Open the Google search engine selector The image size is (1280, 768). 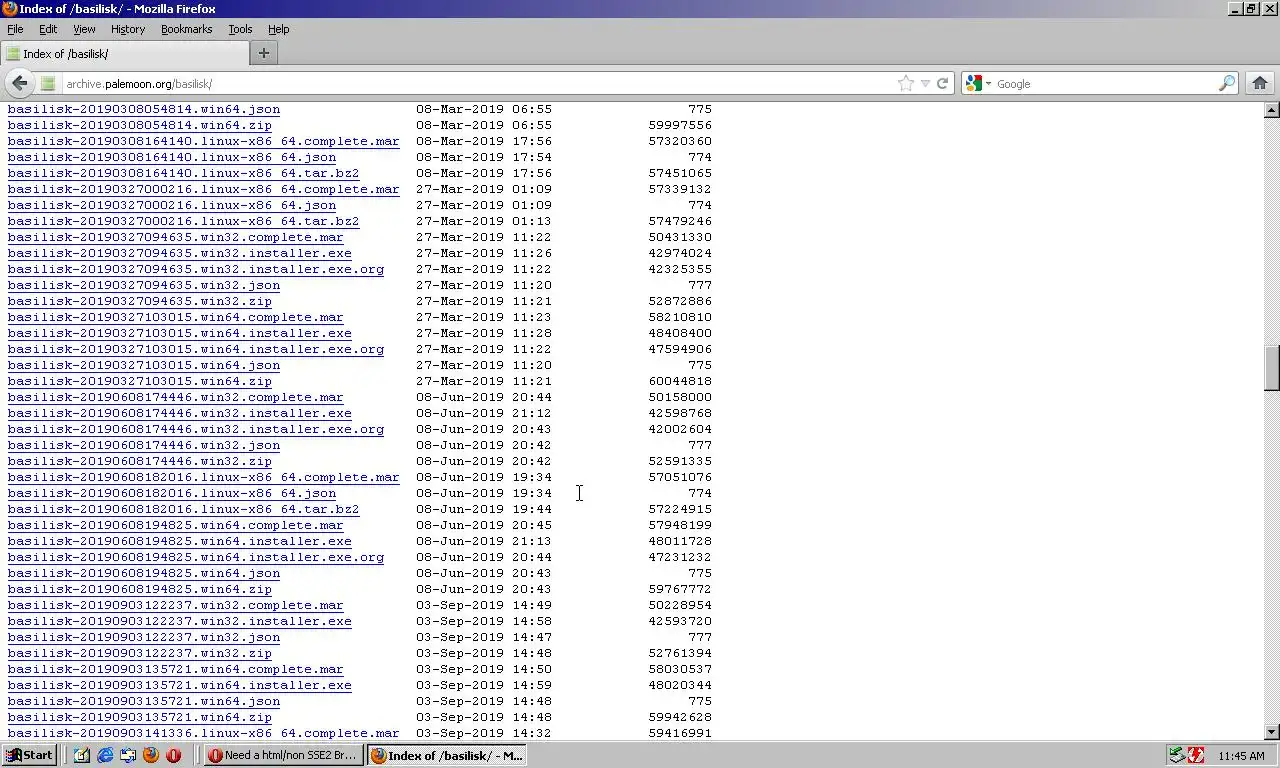979,84
